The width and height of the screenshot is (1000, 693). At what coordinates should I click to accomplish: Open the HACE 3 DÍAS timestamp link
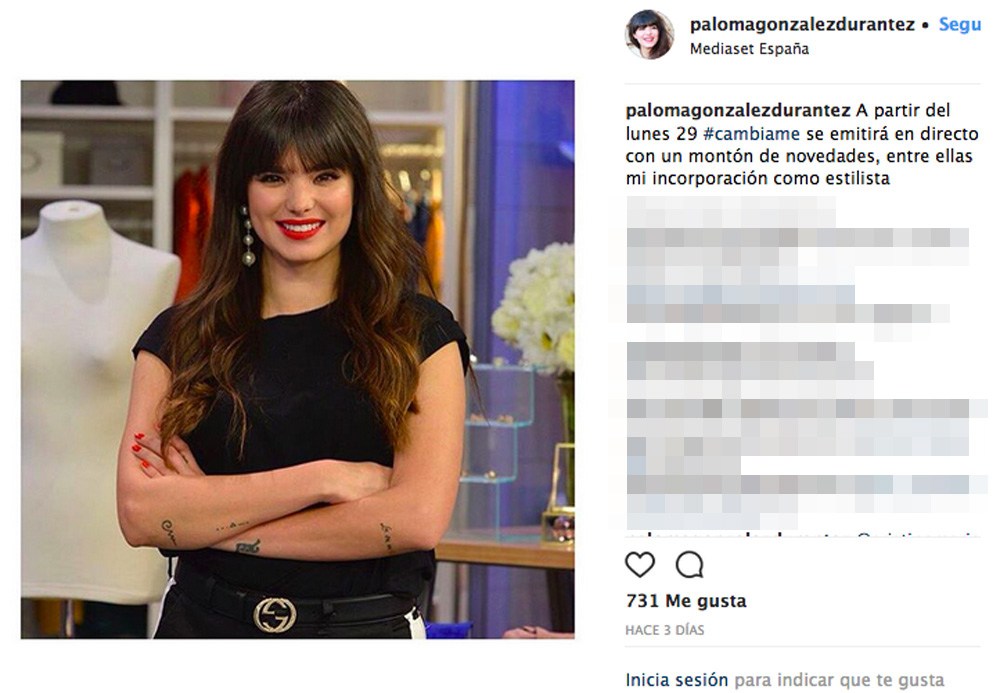pos(665,630)
